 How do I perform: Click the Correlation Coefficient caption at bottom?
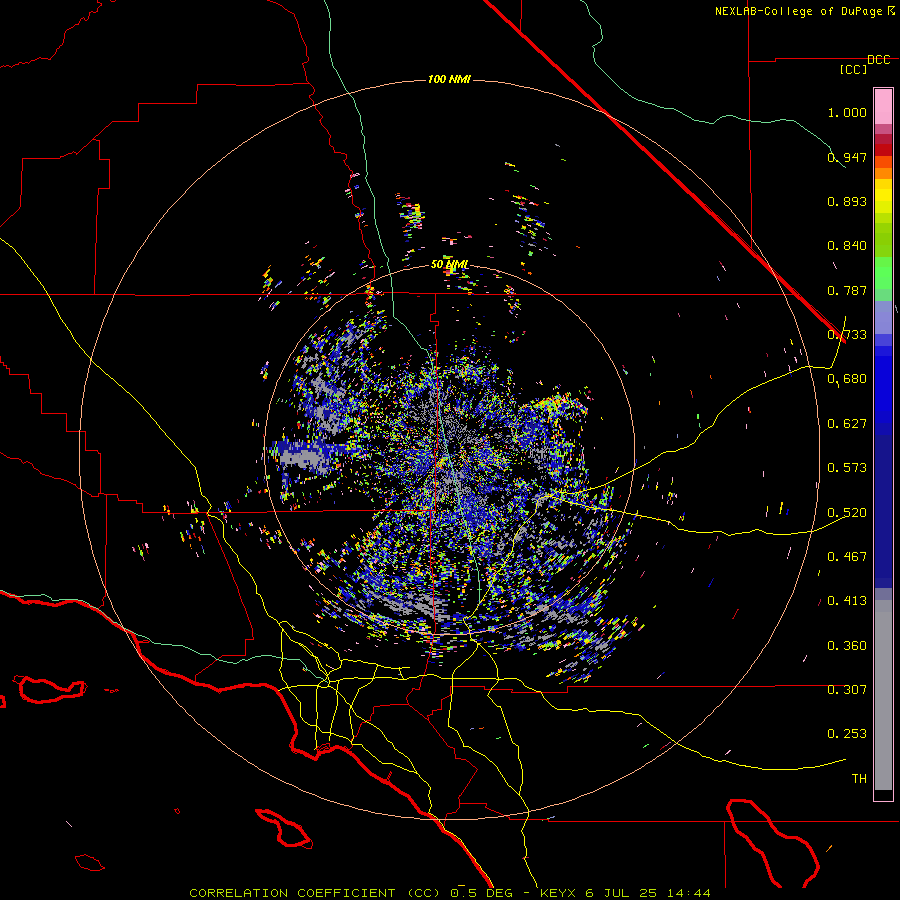[x=450, y=893]
